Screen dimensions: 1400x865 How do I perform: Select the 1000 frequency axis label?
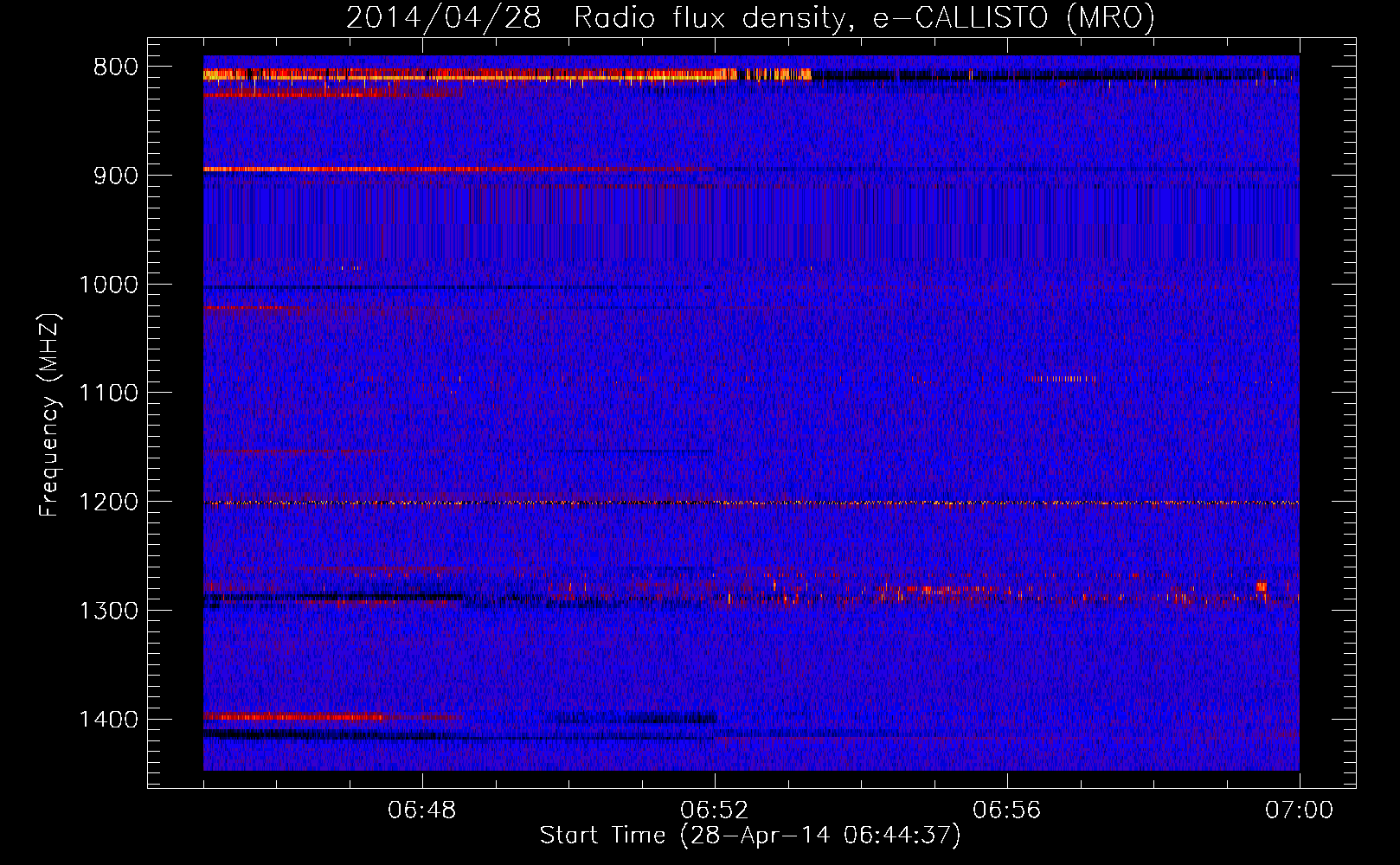pyautogui.click(x=109, y=285)
